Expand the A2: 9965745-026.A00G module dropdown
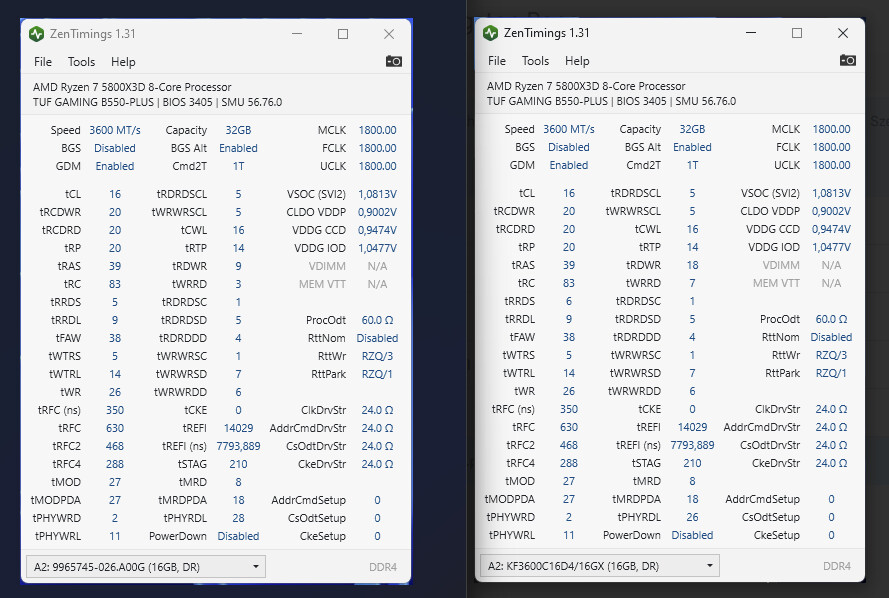 [x=146, y=567]
